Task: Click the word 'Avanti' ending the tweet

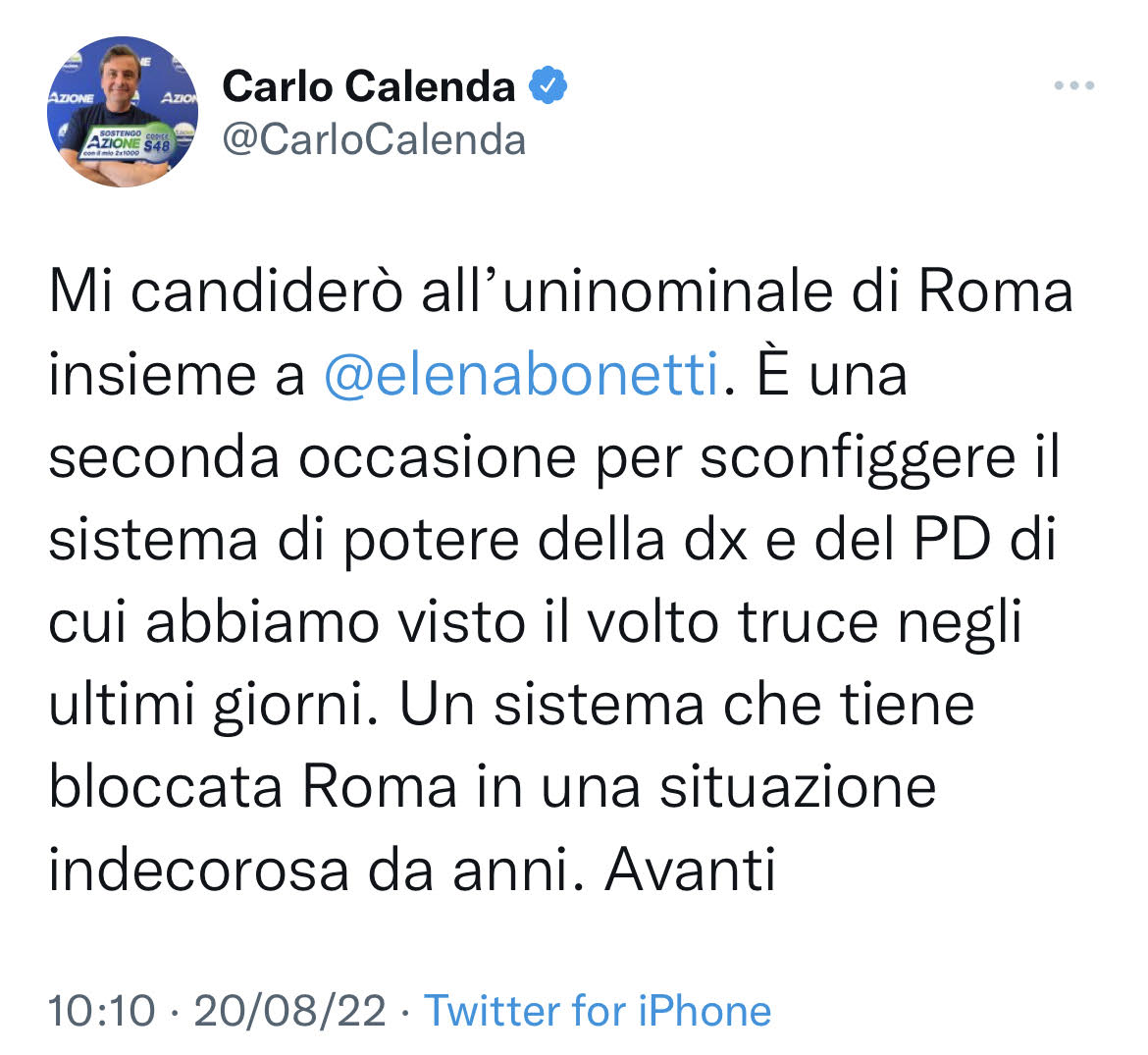Action: pos(690,870)
